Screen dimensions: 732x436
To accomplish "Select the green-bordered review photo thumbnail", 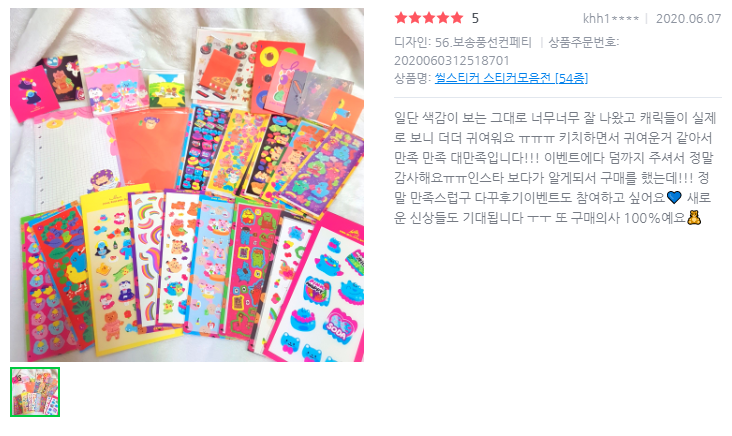I will (x=35, y=392).
